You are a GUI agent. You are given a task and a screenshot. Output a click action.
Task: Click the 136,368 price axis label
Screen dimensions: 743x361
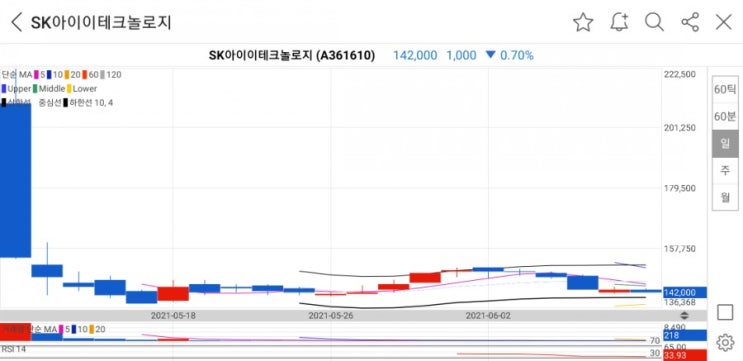click(x=680, y=302)
